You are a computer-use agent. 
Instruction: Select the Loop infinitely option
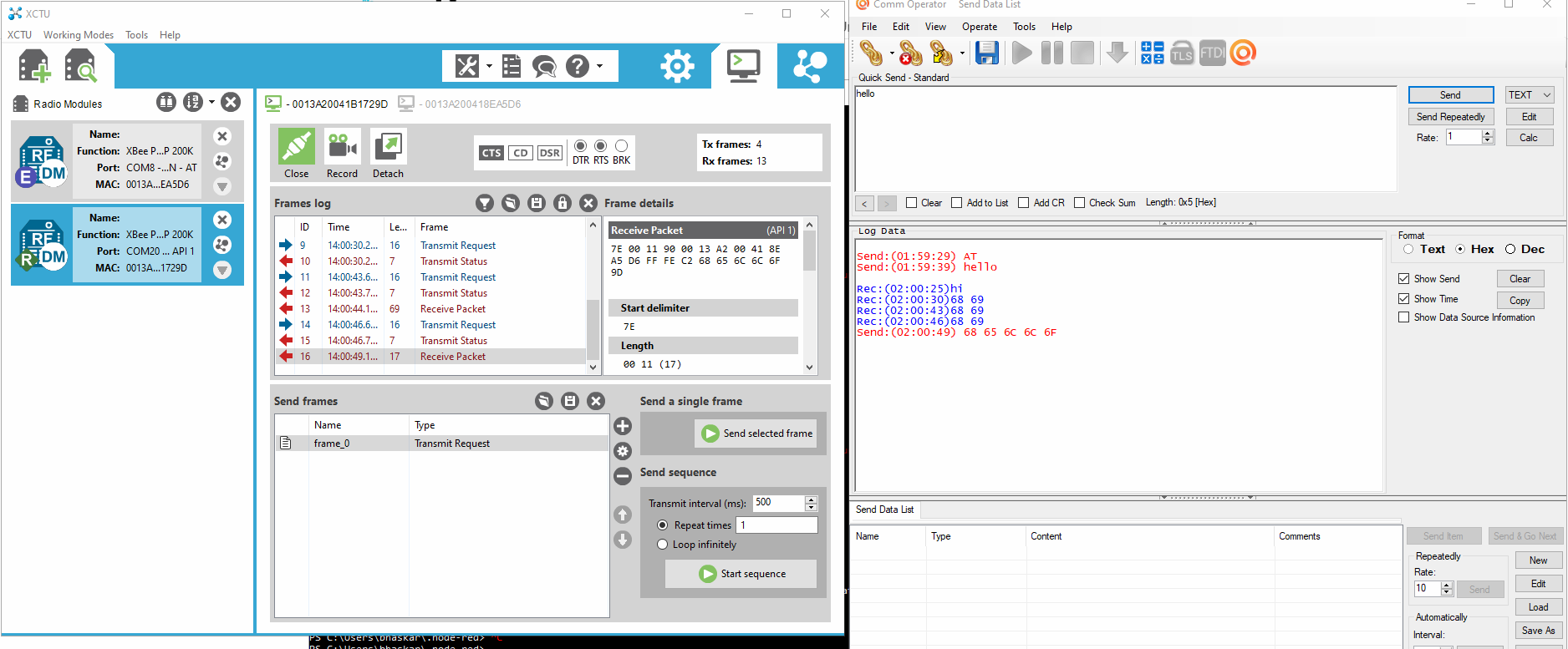point(663,545)
